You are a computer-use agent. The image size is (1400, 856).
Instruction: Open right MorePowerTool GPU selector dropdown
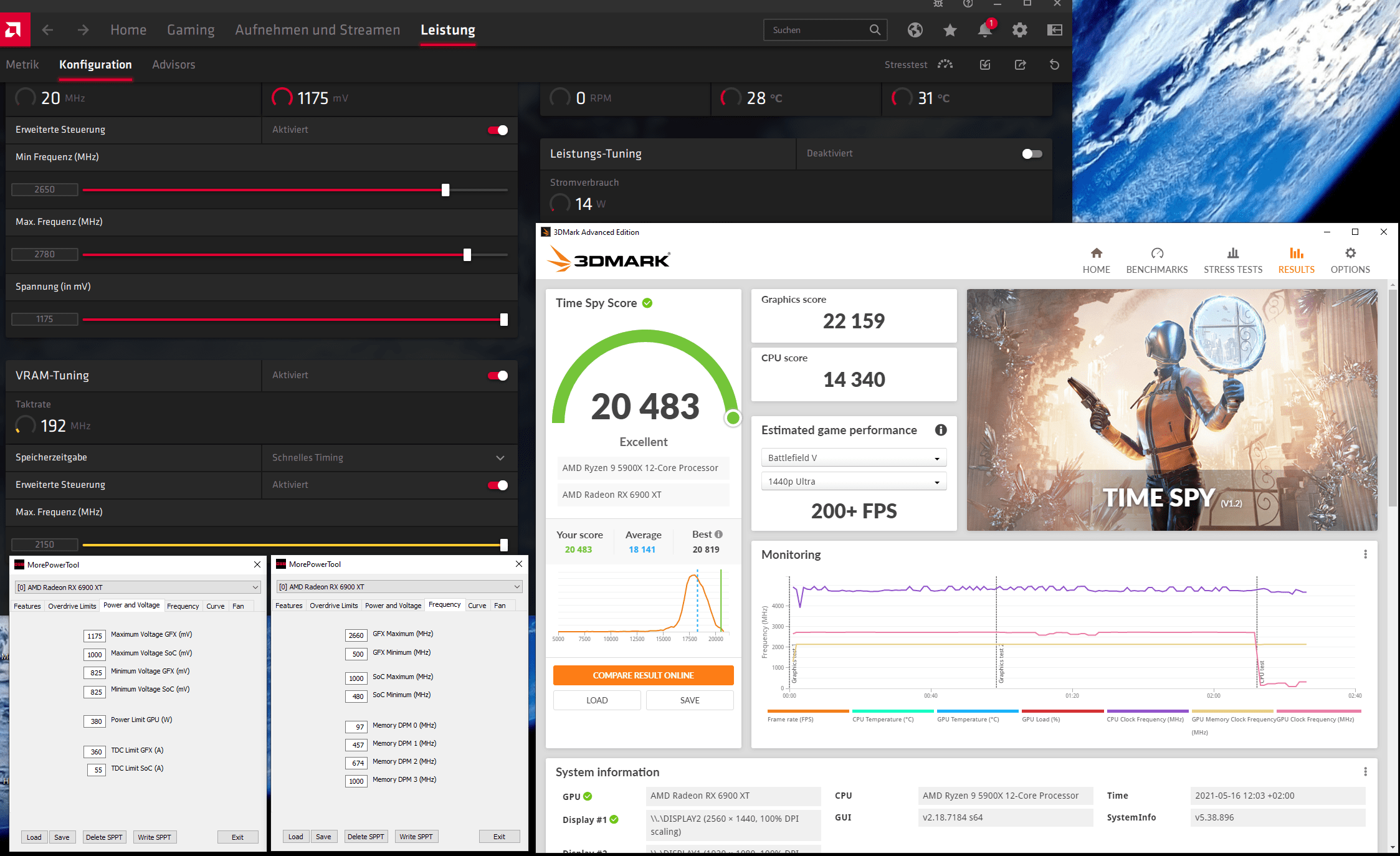tap(399, 587)
